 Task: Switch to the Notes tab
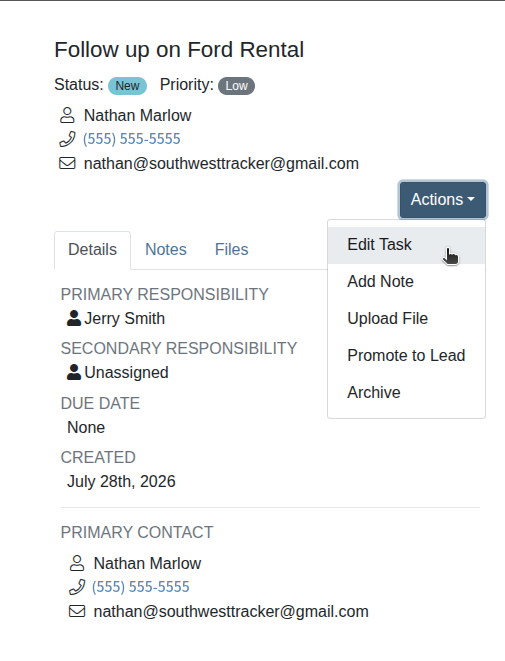pos(166,250)
